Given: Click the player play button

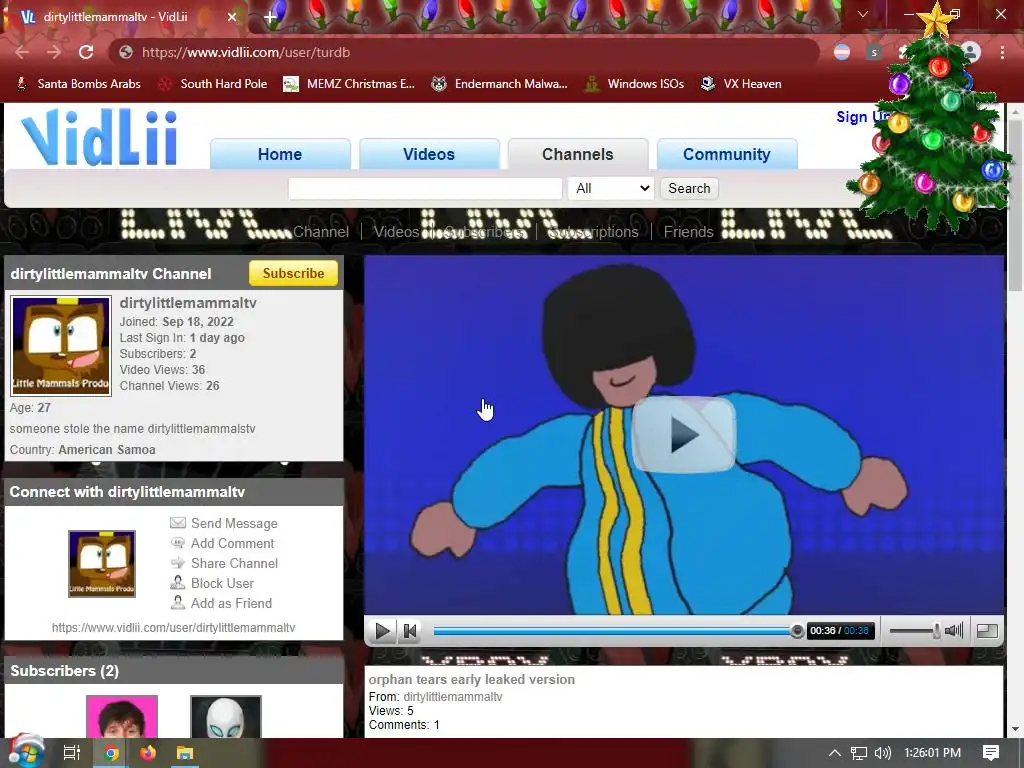Looking at the screenshot, I should point(383,631).
